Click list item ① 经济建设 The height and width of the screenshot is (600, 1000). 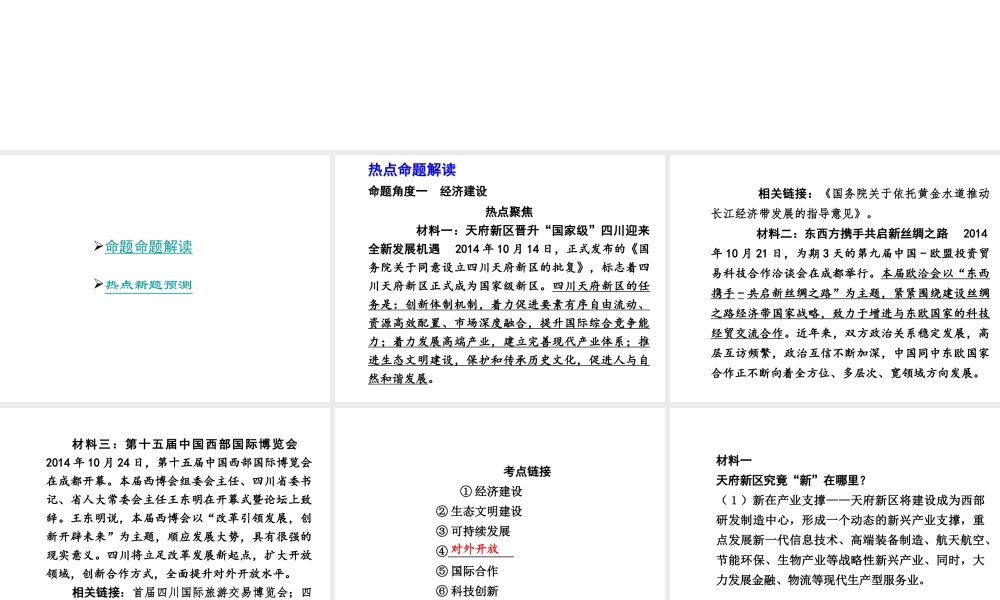[491, 492]
